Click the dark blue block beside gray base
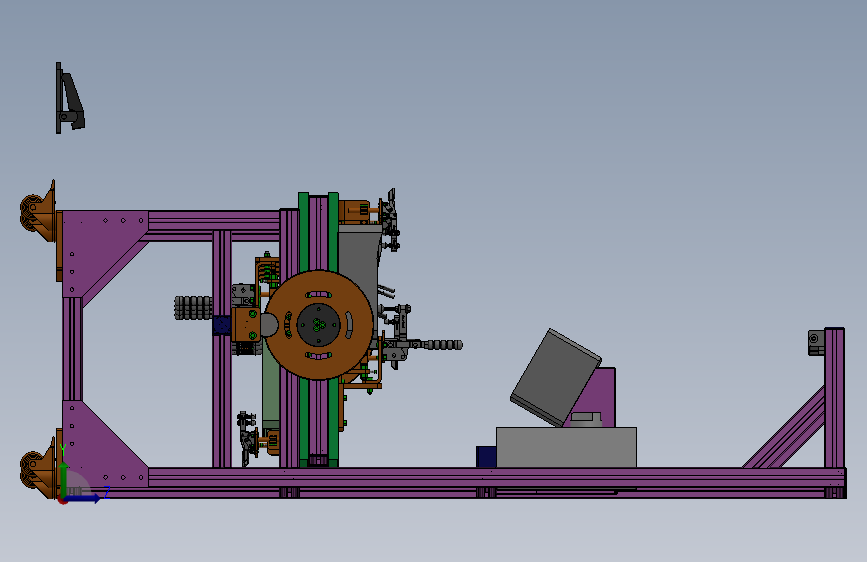Image resolution: width=867 pixels, height=562 pixels. 486,457
